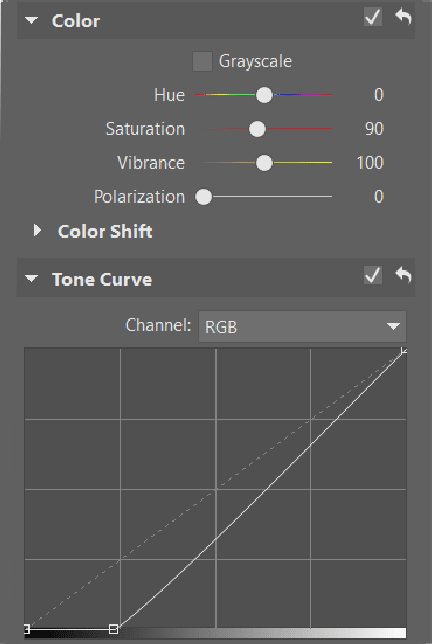Enable the Grayscale checkbox

coord(202,62)
